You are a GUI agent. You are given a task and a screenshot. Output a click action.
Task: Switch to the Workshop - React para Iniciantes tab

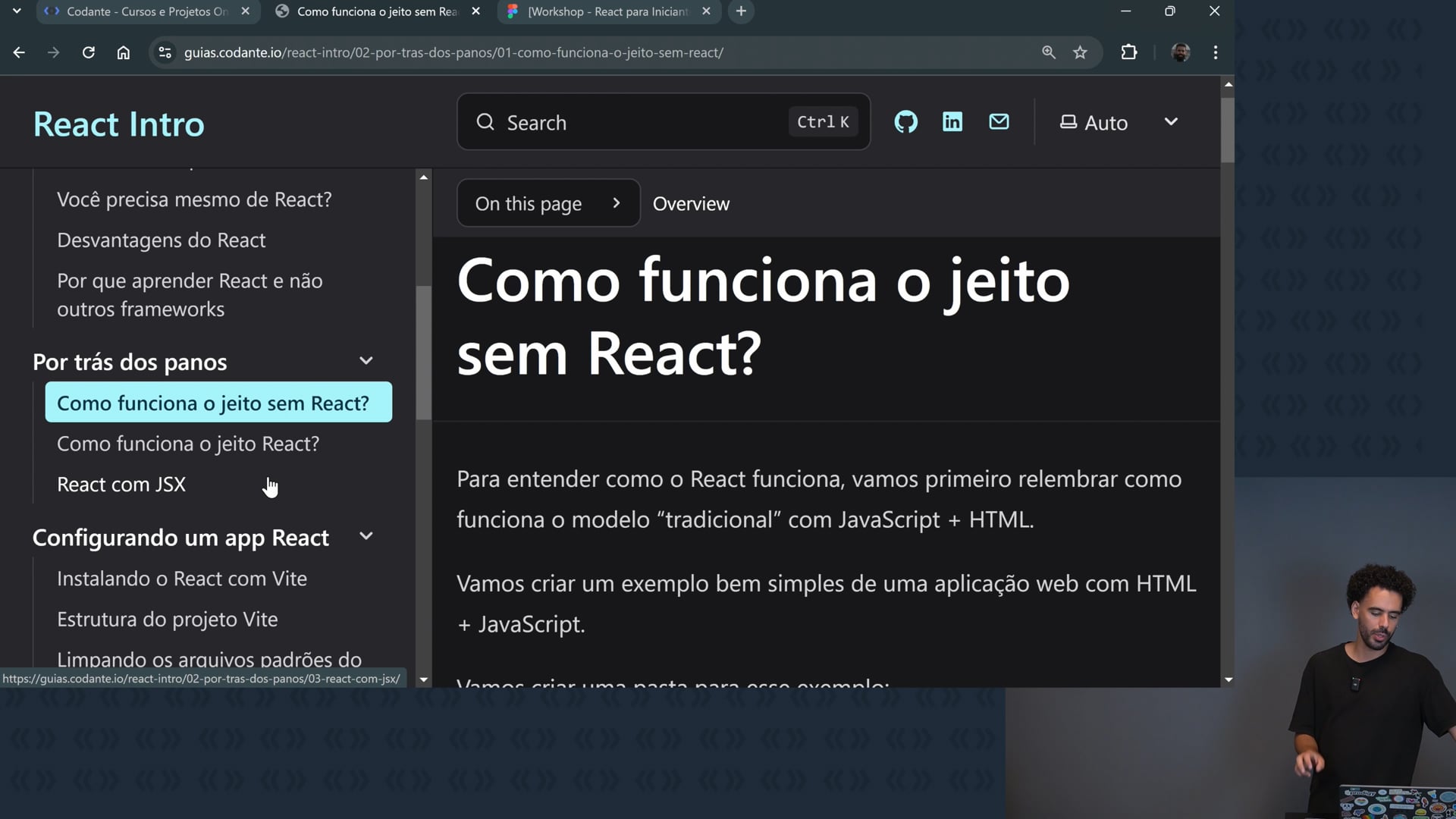608,11
